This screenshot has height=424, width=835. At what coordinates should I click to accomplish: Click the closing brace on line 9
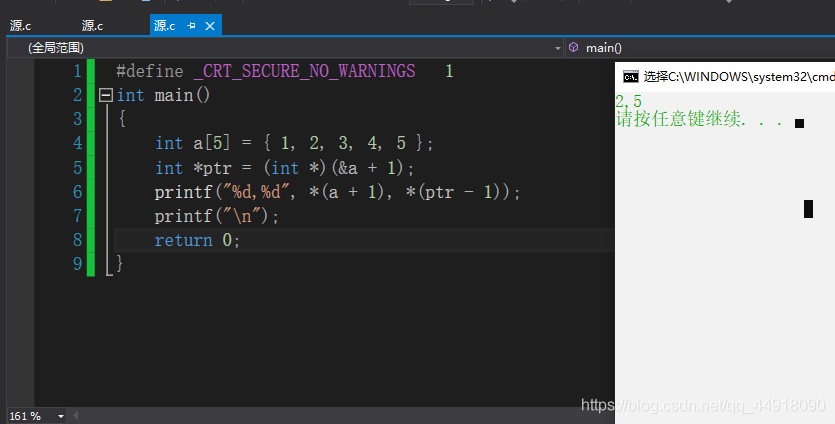click(119, 263)
